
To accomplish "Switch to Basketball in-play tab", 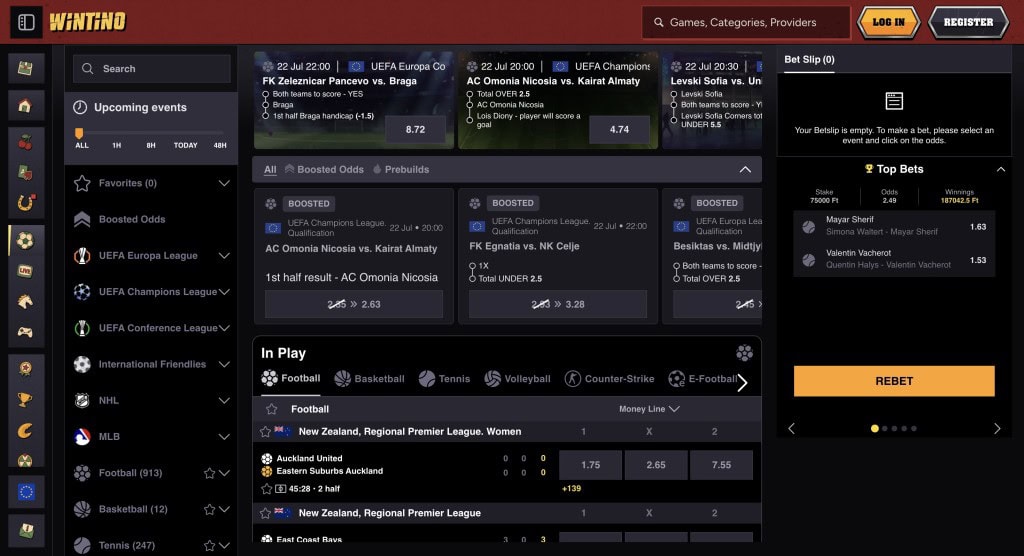I will (370, 379).
